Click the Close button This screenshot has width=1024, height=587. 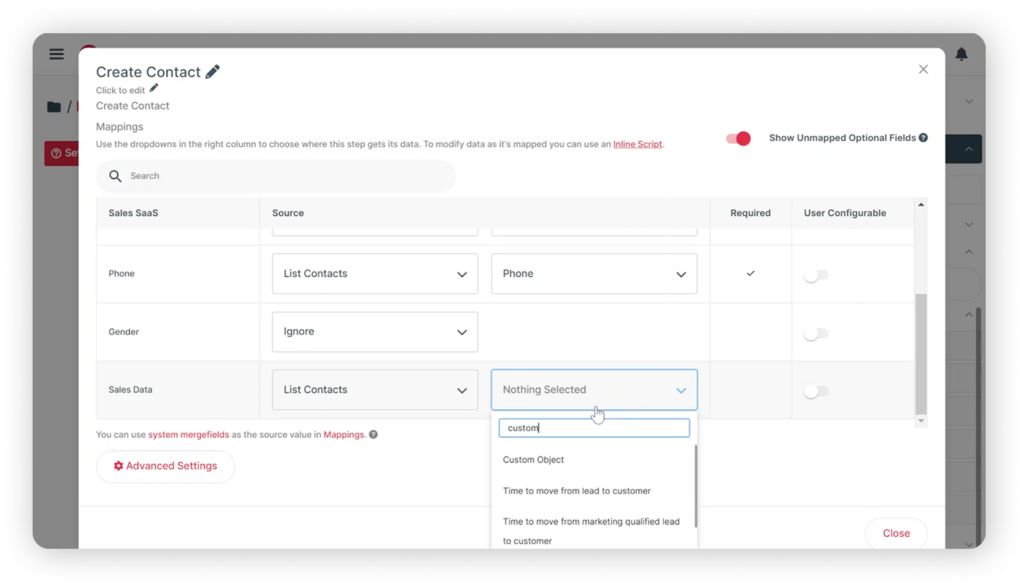(896, 533)
